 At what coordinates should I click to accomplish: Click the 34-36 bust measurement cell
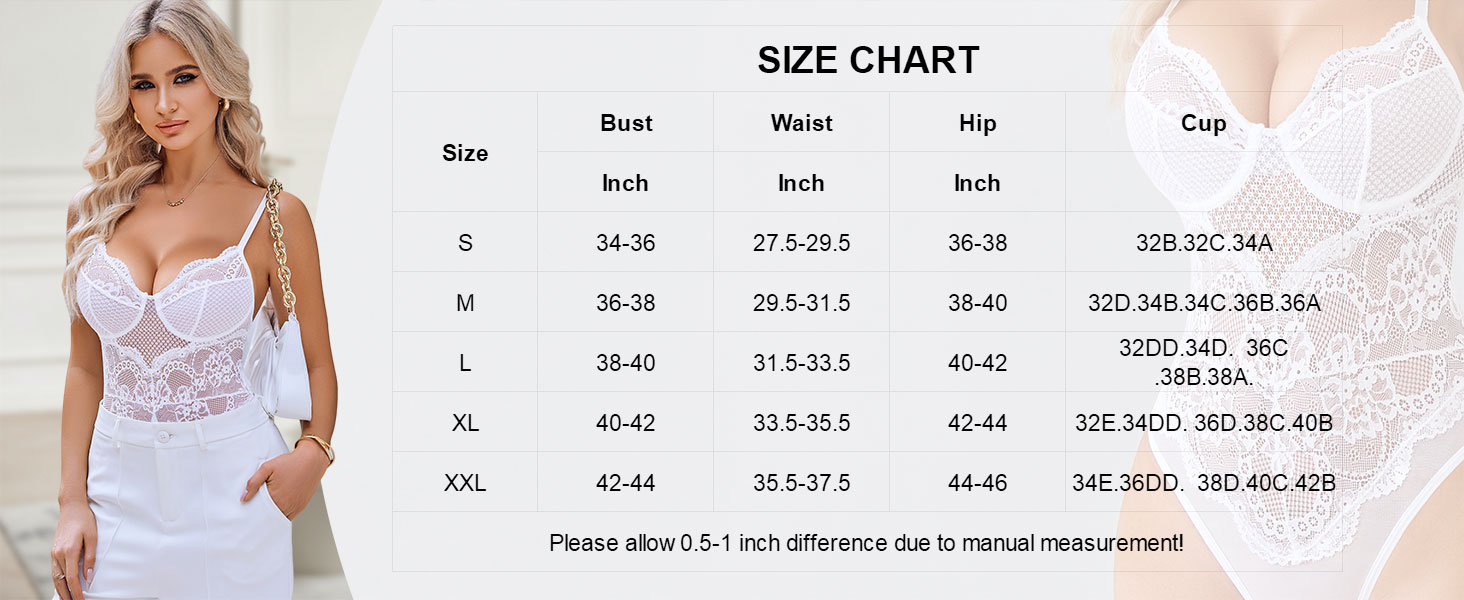point(626,243)
